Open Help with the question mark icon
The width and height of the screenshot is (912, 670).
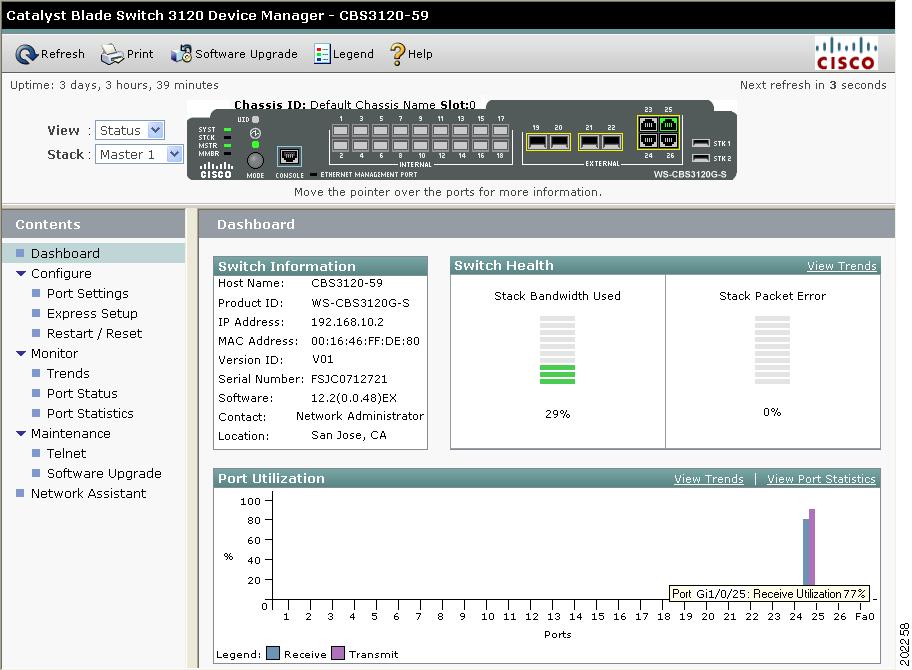coord(397,54)
